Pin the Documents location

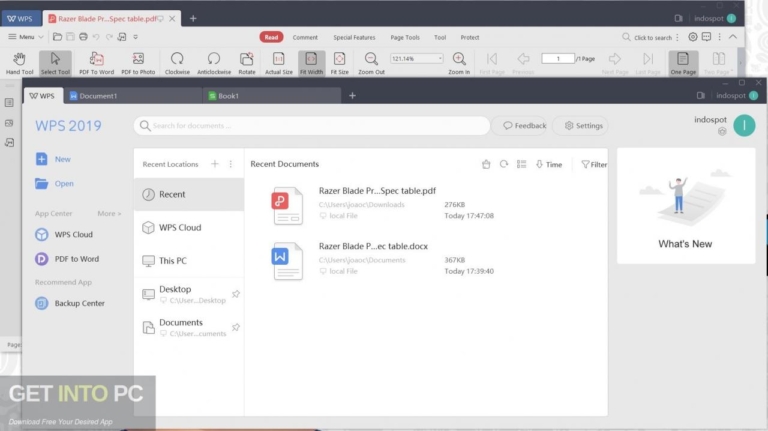coord(236,327)
